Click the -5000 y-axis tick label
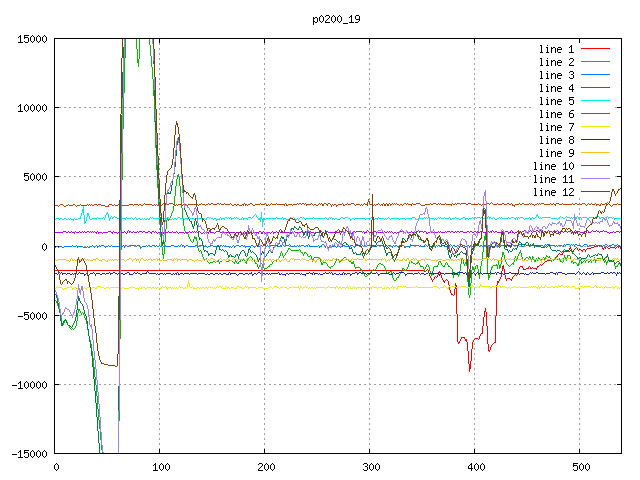This screenshot has width=640, height=480. (x=29, y=315)
